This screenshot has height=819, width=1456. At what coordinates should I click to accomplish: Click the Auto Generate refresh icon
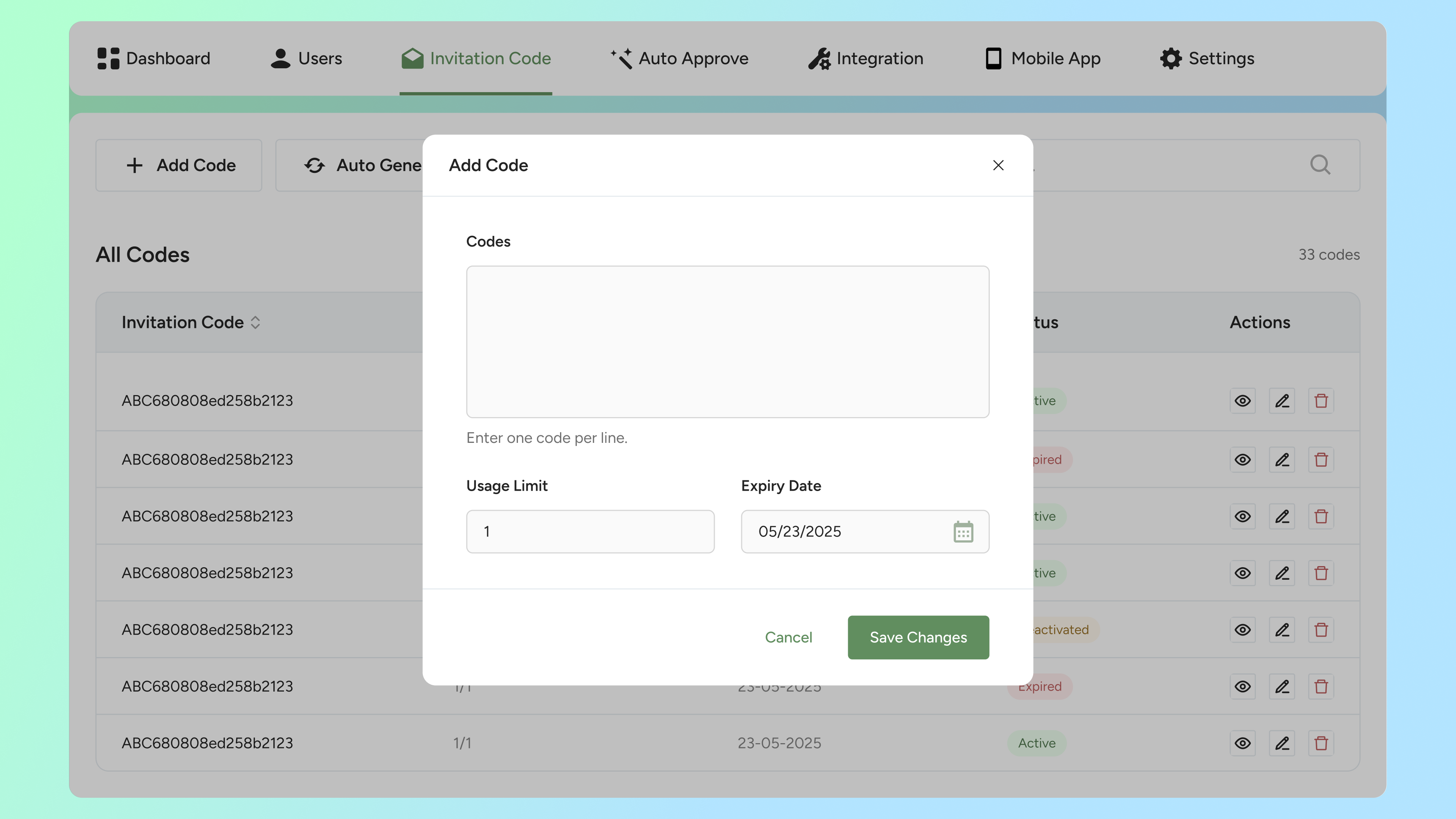(314, 165)
